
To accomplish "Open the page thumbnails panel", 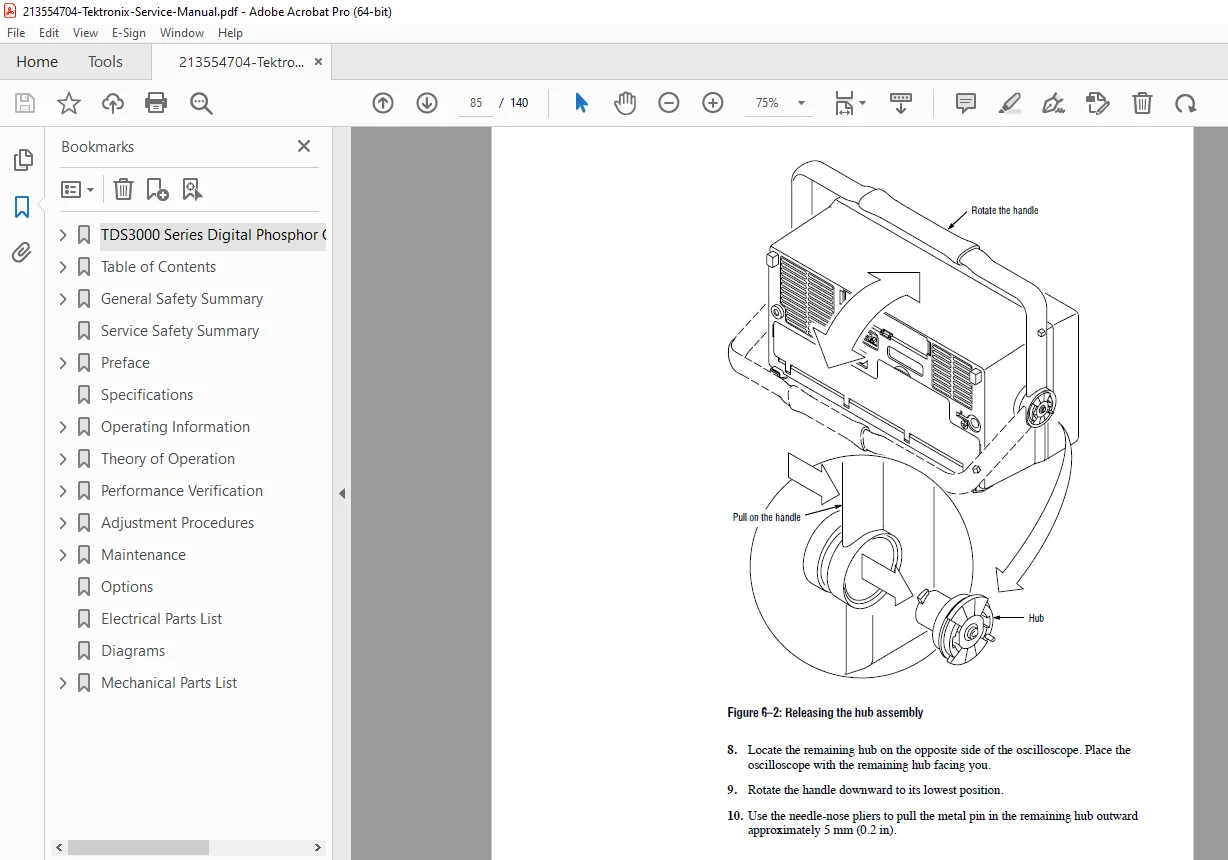I will 22,160.
